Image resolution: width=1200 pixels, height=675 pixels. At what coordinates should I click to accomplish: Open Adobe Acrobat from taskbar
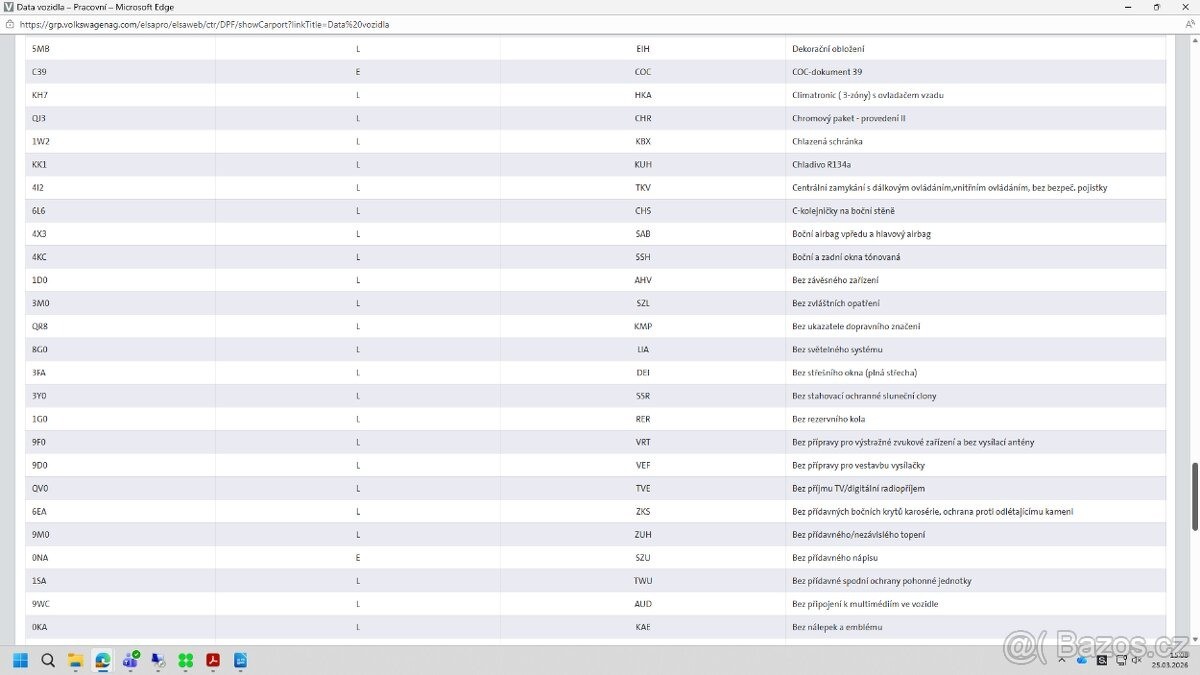(x=213, y=660)
